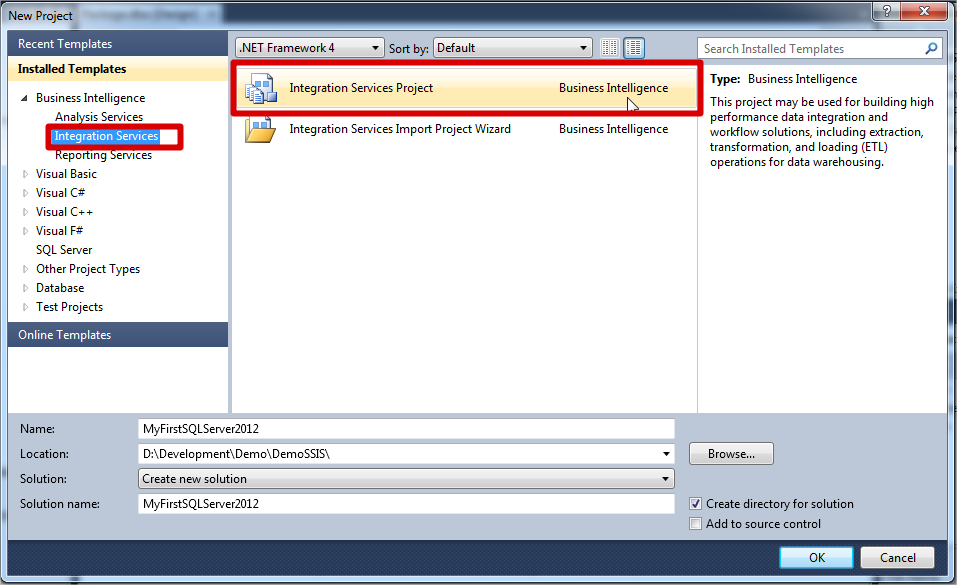Viewport: 957px width, 585px height.
Task: Open the Sort by Default dropdown
Action: [513, 48]
